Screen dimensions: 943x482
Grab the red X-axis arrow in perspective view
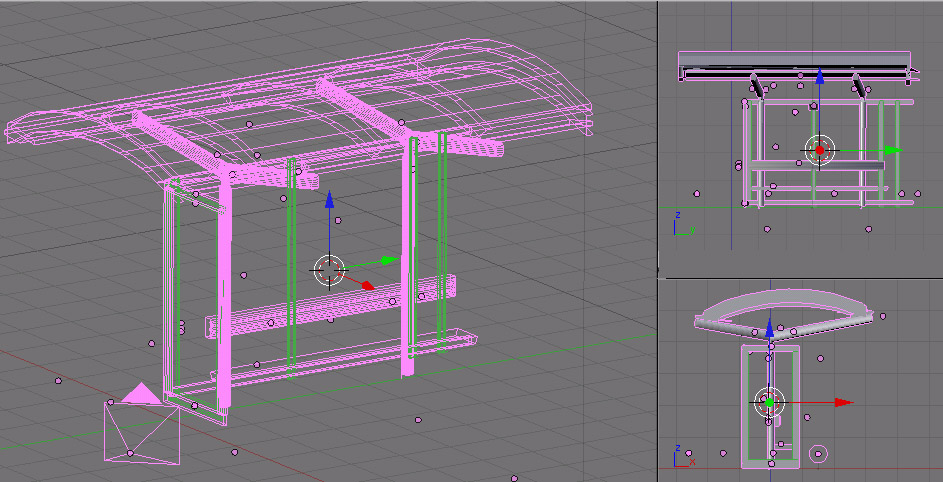(367, 286)
